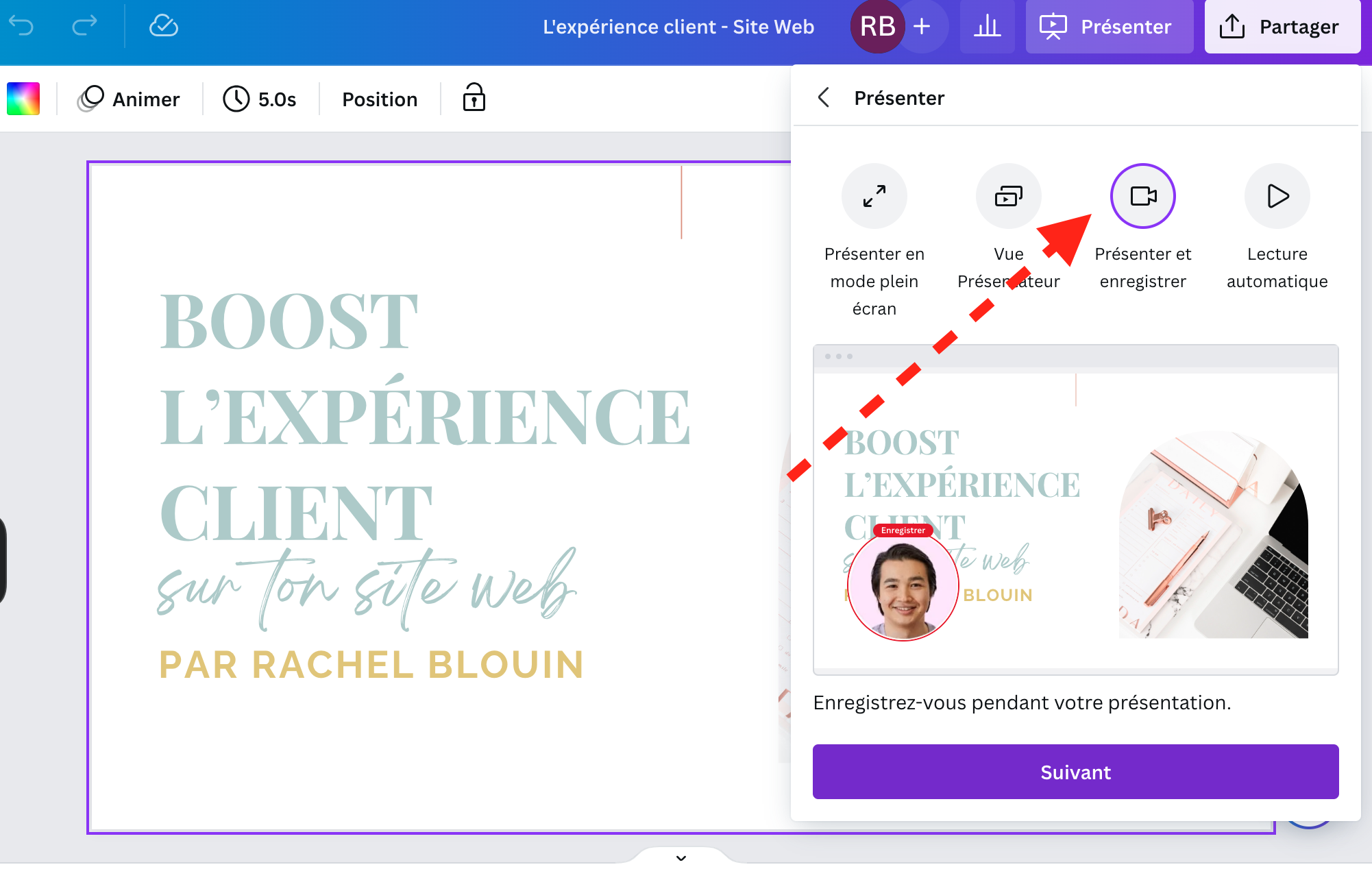Select the Vue Présentateur icon
Viewport: 1372px width, 880px height.
[1008, 196]
